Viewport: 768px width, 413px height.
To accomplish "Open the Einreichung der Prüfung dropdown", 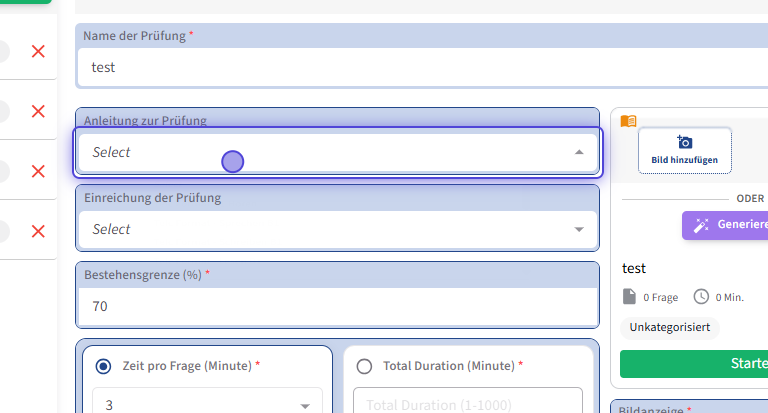I will pyautogui.click(x=579, y=229).
